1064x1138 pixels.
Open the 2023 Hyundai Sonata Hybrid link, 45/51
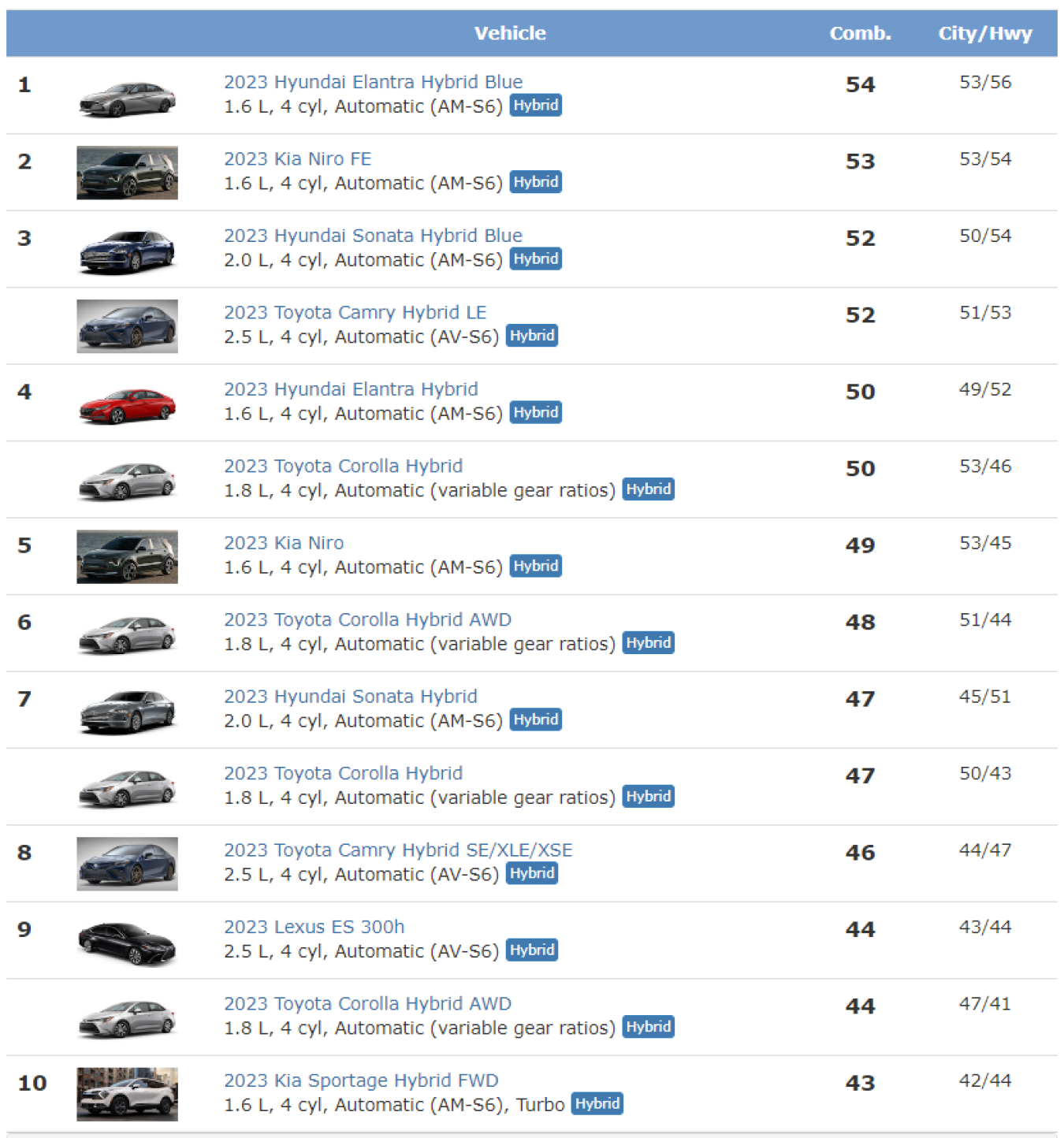point(351,697)
